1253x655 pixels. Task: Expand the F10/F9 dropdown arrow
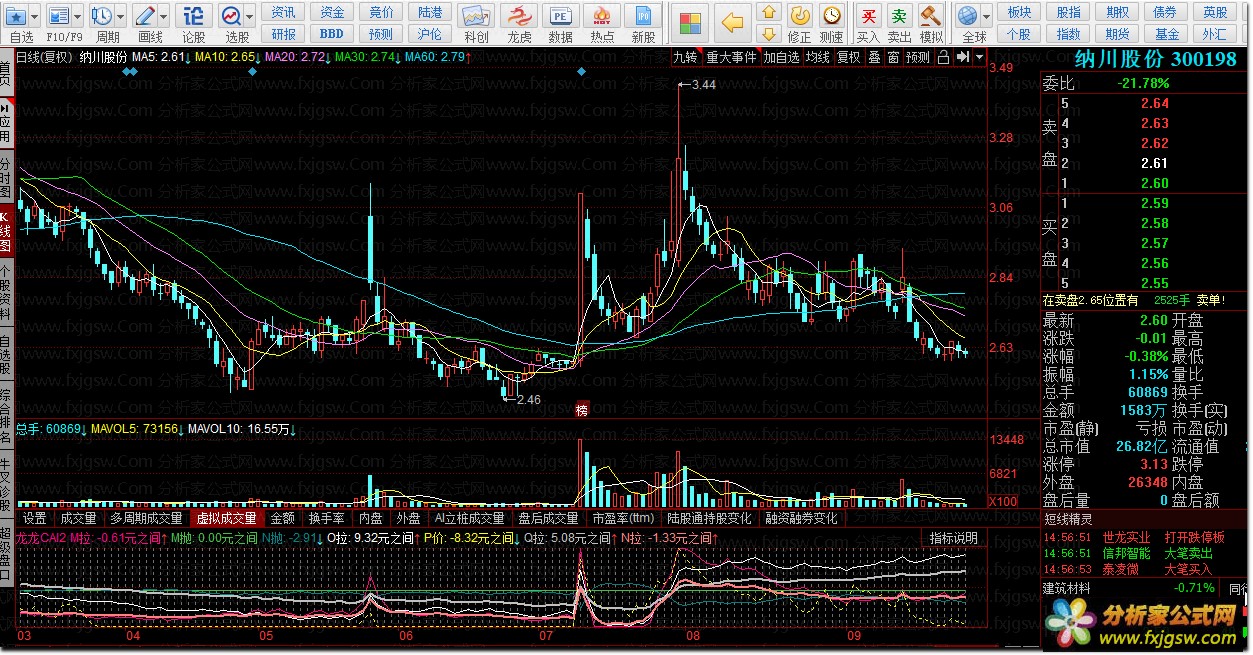tap(79, 16)
